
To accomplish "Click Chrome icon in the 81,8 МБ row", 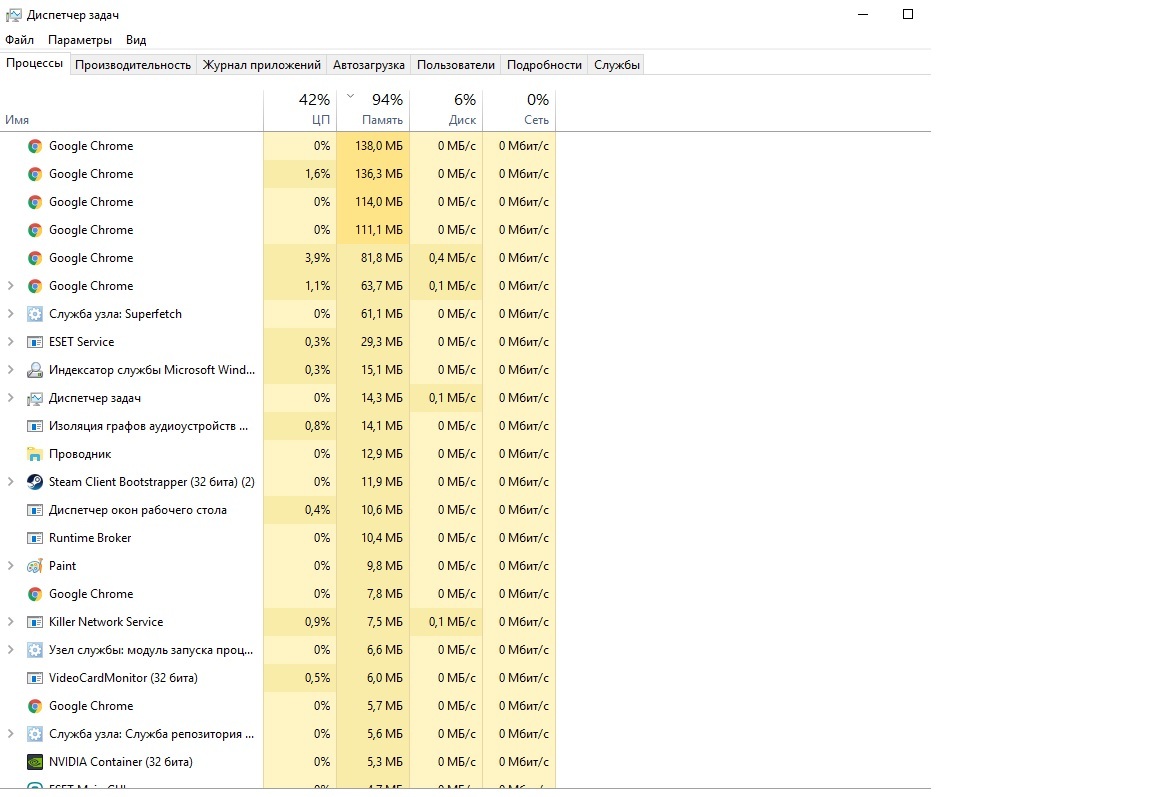I will (x=35, y=258).
